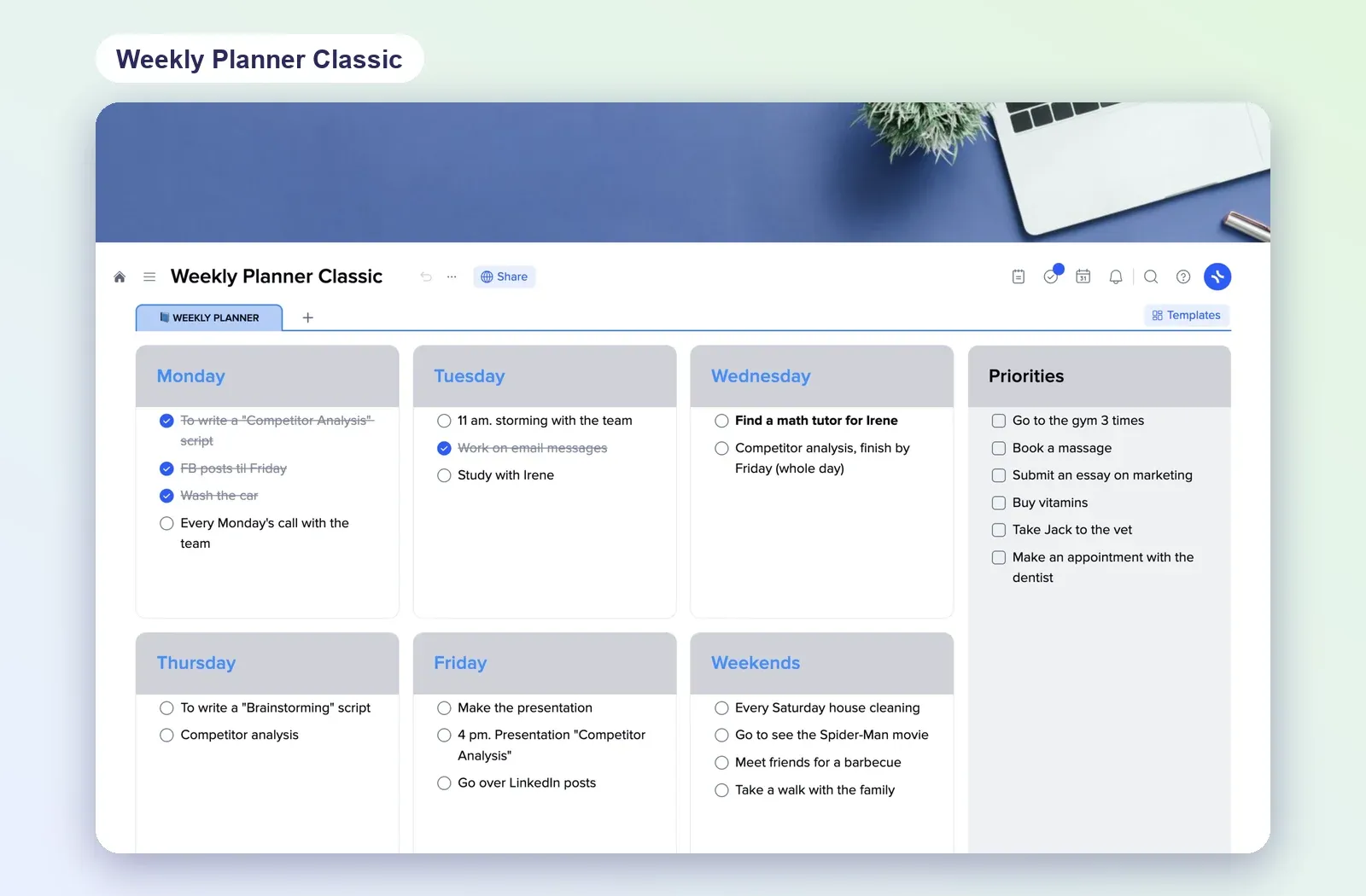Check 'Go to see the Spider-Man movie'

(x=721, y=736)
